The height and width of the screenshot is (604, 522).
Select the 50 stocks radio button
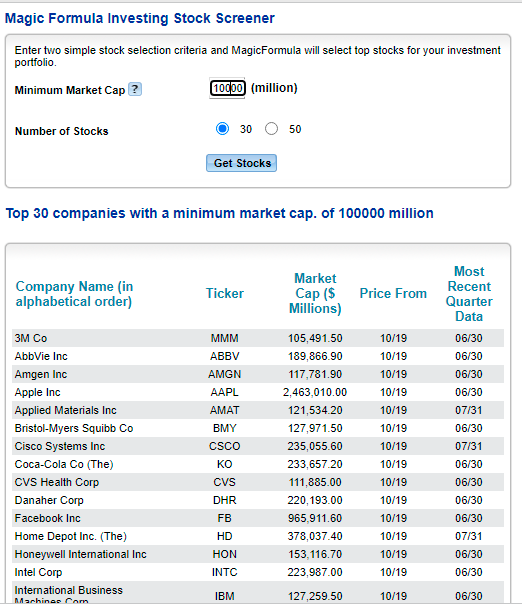[x=271, y=129]
